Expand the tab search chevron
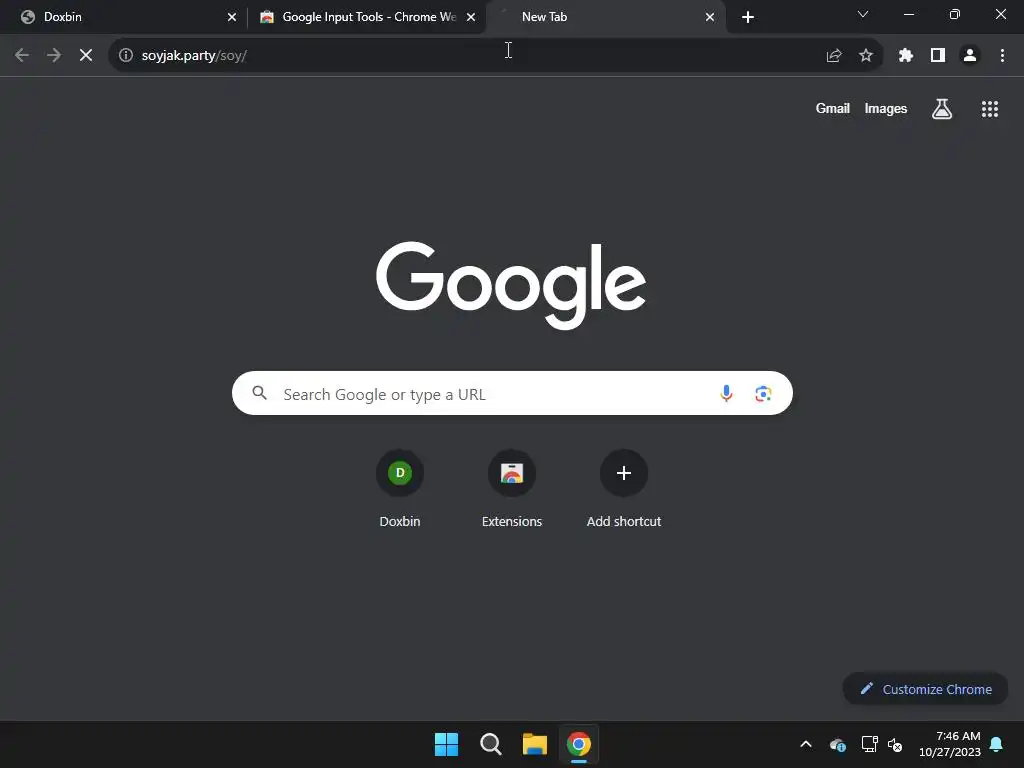 pyautogui.click(x=863, y=14)
